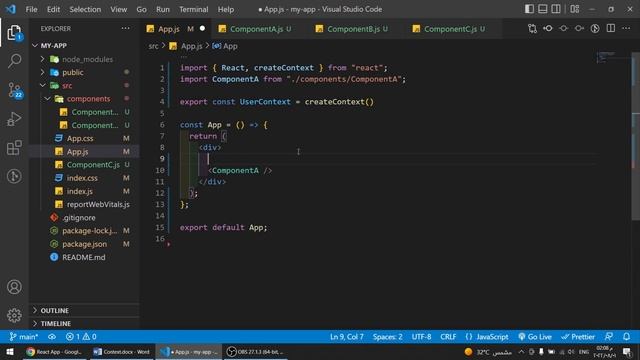
Task: Open package.json file
Action: coord(84,244)
